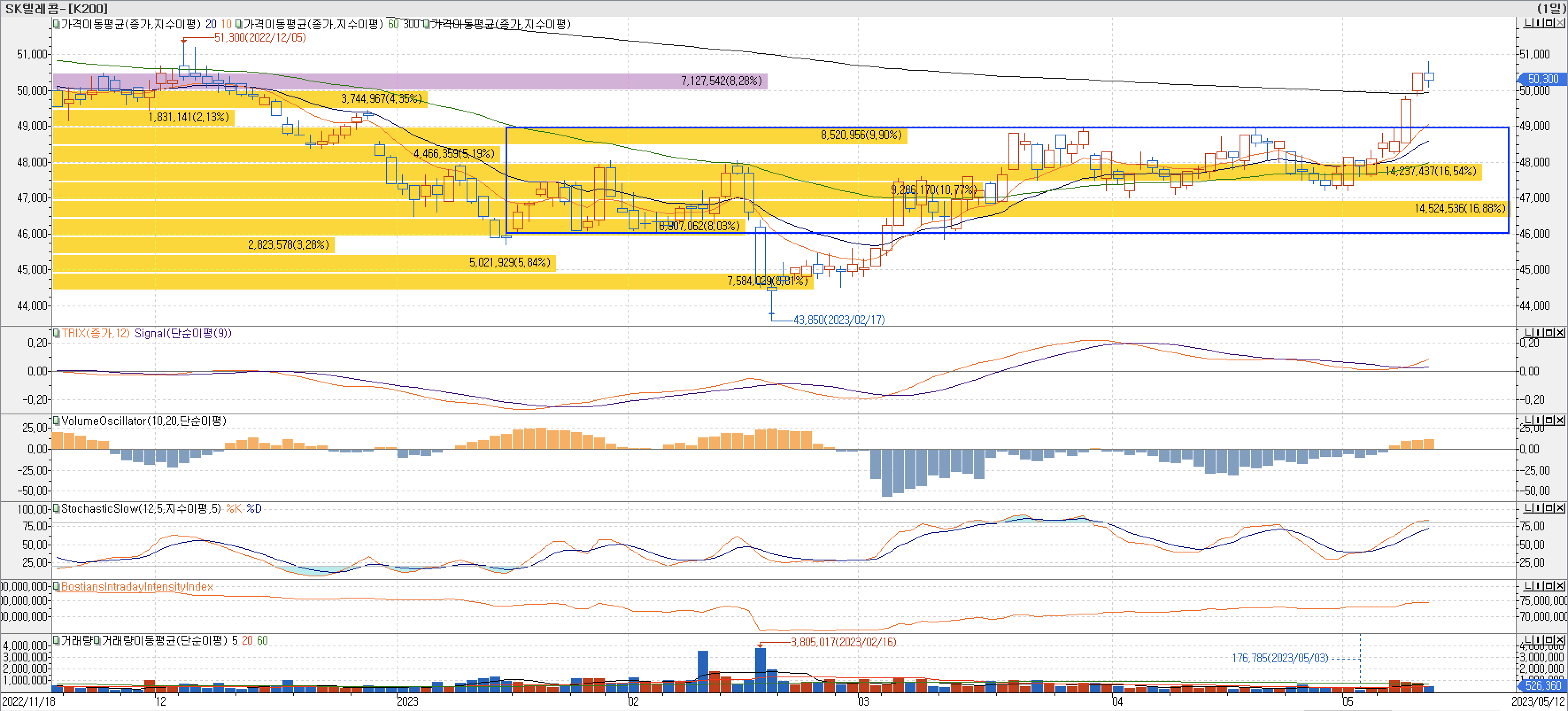Maximize the TRIX indicator pane

point(1549,332)
